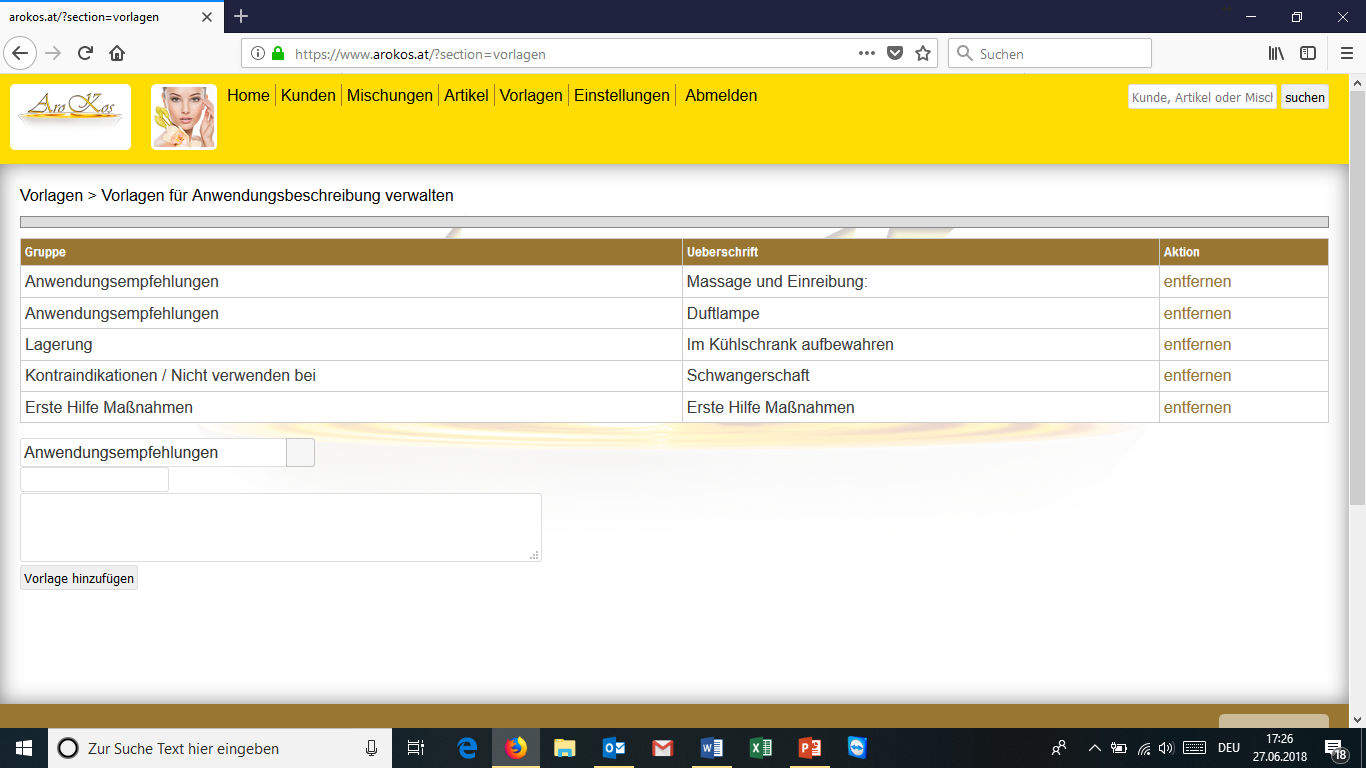
Task: Focus the Kunde, Artikel search field
Action: pos(1203,97)
